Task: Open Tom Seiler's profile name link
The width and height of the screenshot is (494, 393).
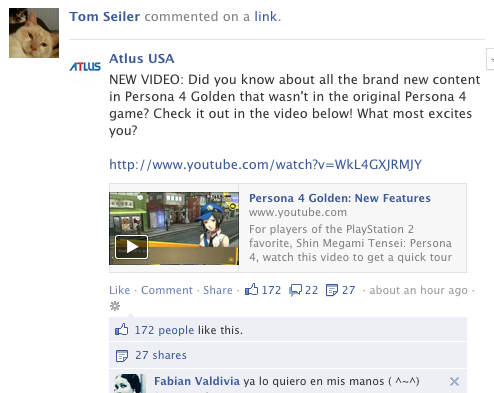Action: point(105,16)
